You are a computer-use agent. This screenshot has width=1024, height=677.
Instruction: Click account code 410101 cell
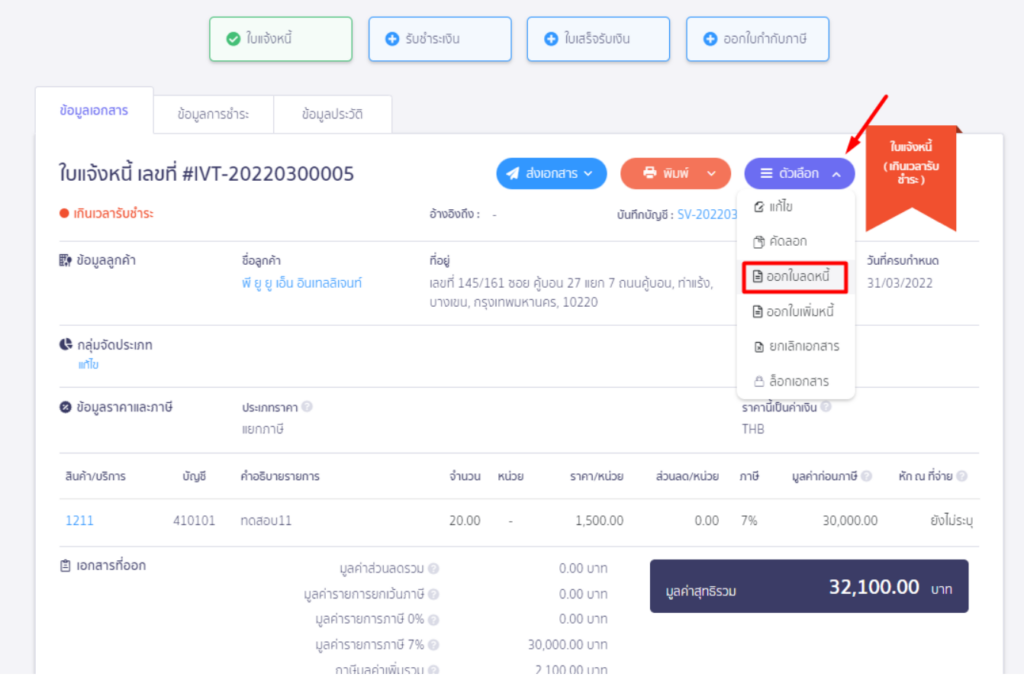click(x=194, y=521)
